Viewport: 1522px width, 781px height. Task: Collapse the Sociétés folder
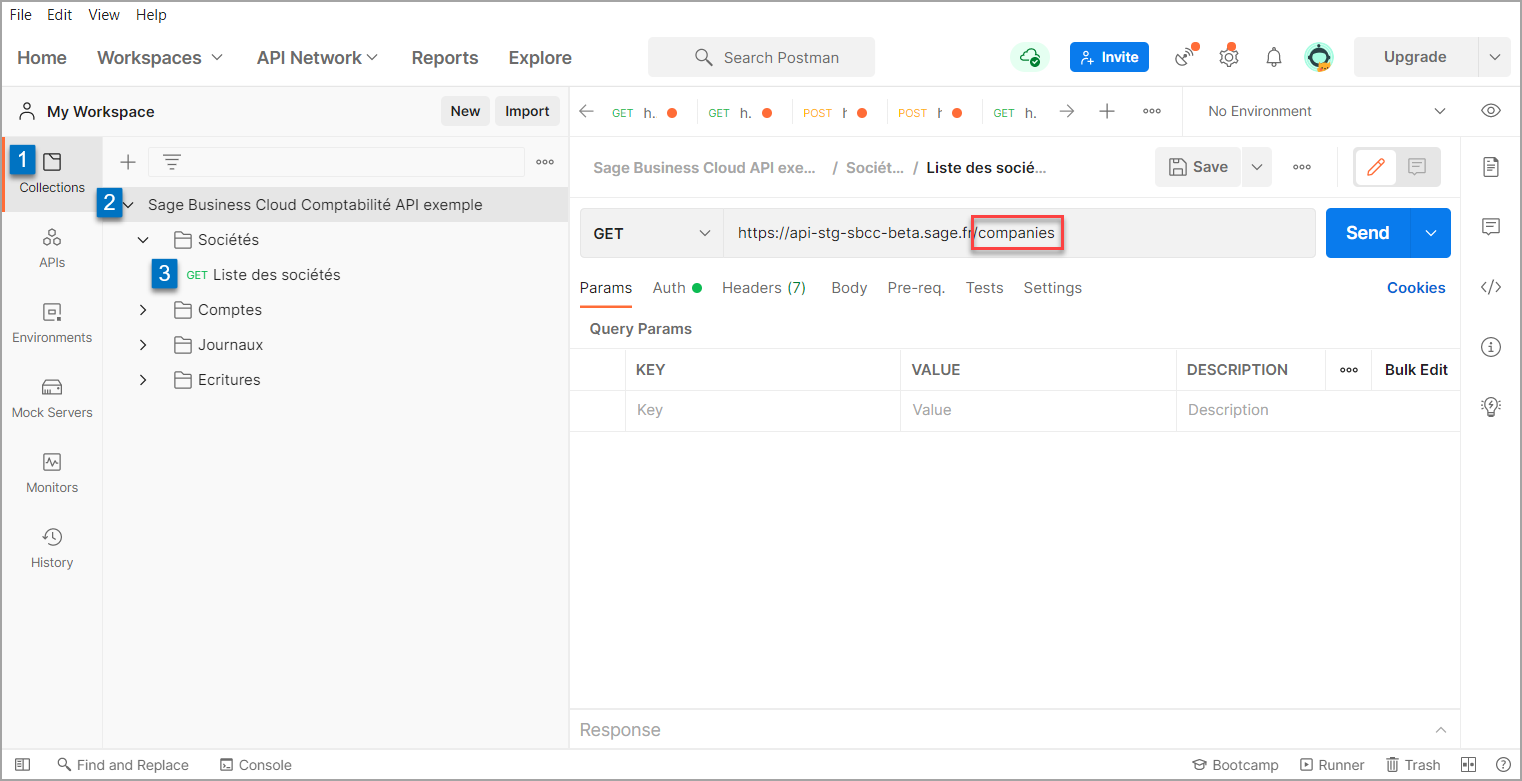click(x=143, y=240)
